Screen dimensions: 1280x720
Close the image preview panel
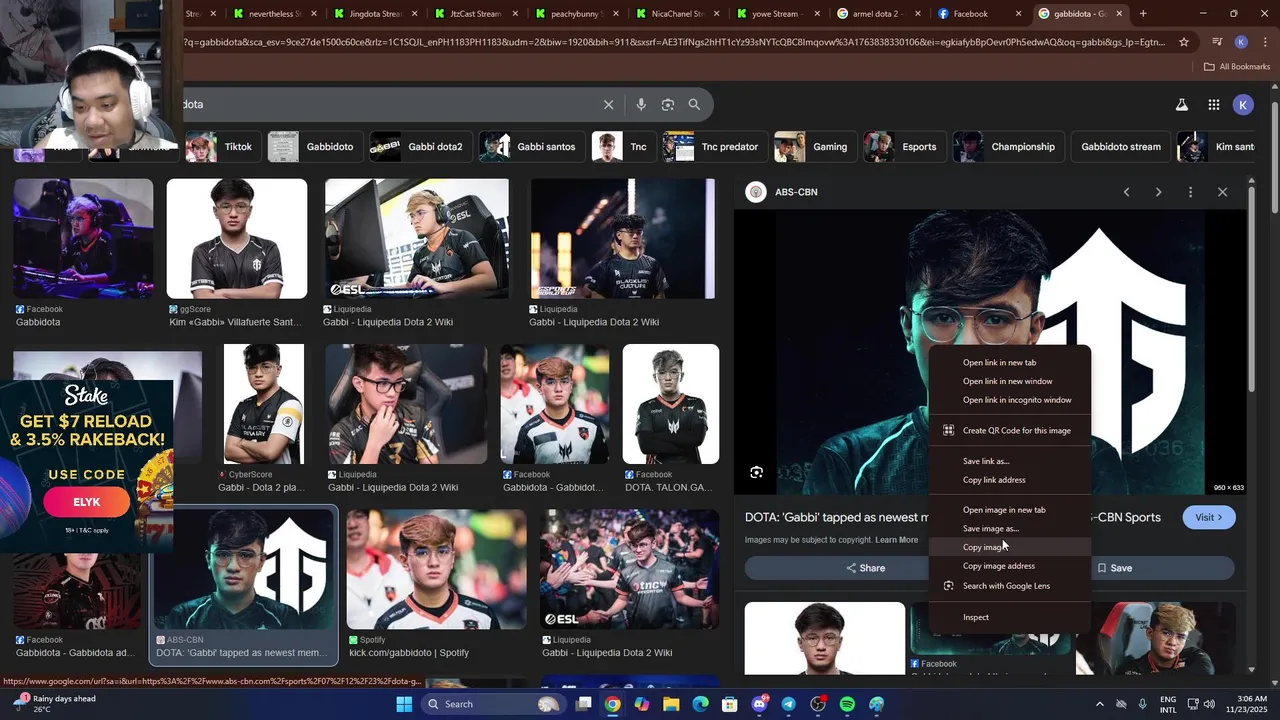coord(1222,192)
